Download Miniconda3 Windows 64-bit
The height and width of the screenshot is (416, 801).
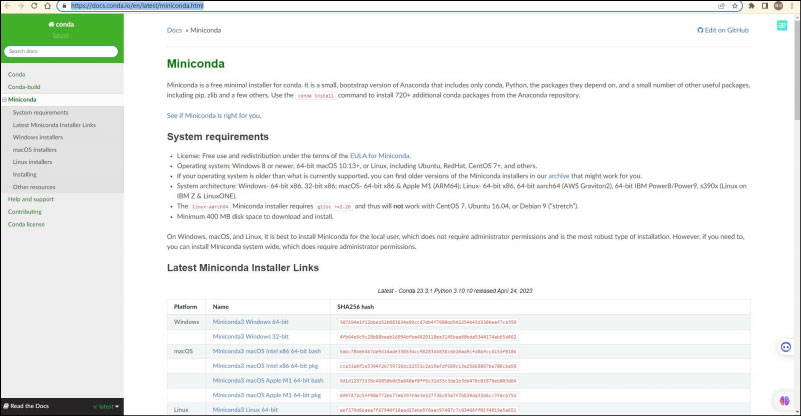(x=250, y=322)
